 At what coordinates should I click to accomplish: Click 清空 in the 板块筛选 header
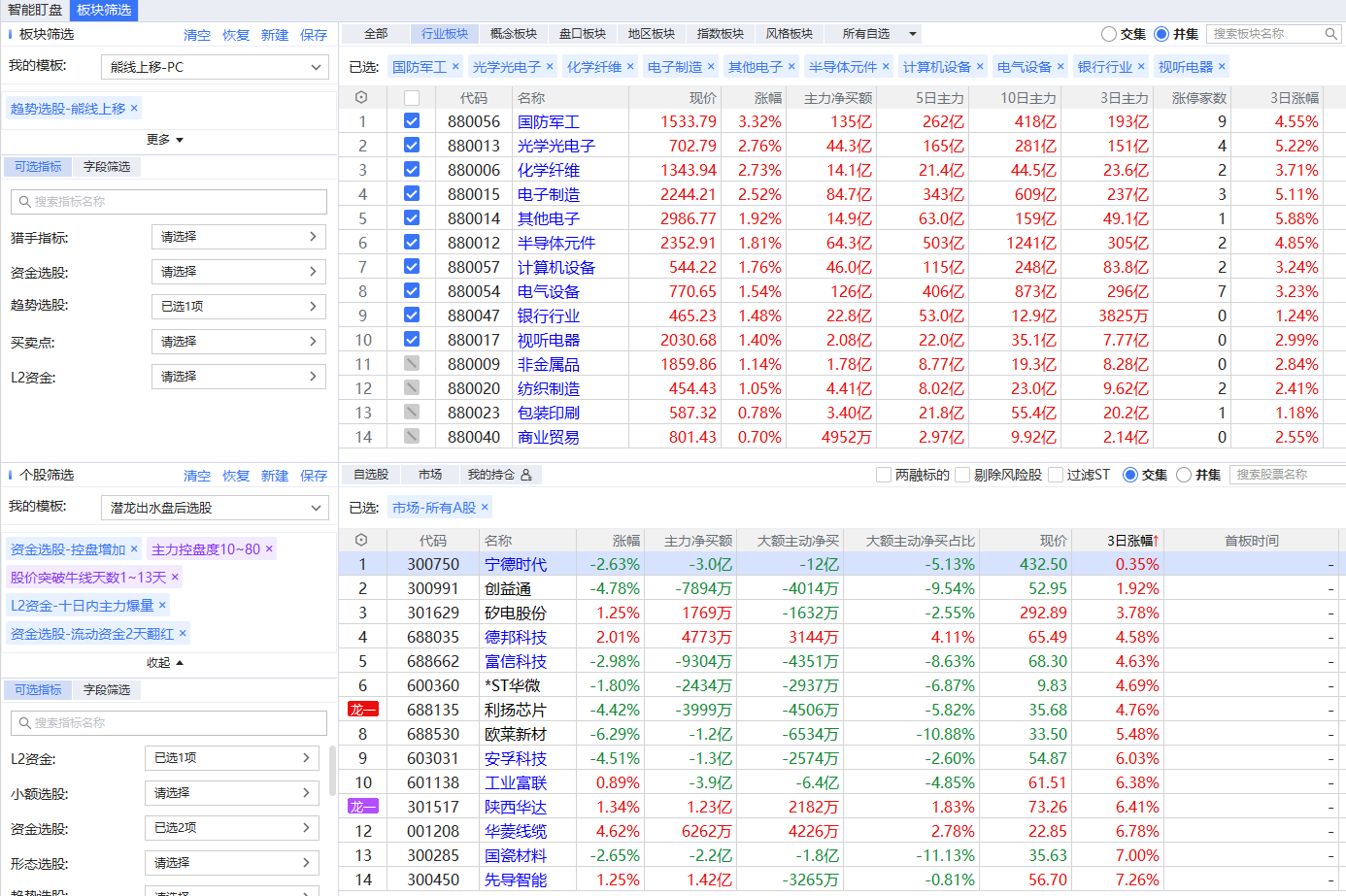[x=197, y=35]
